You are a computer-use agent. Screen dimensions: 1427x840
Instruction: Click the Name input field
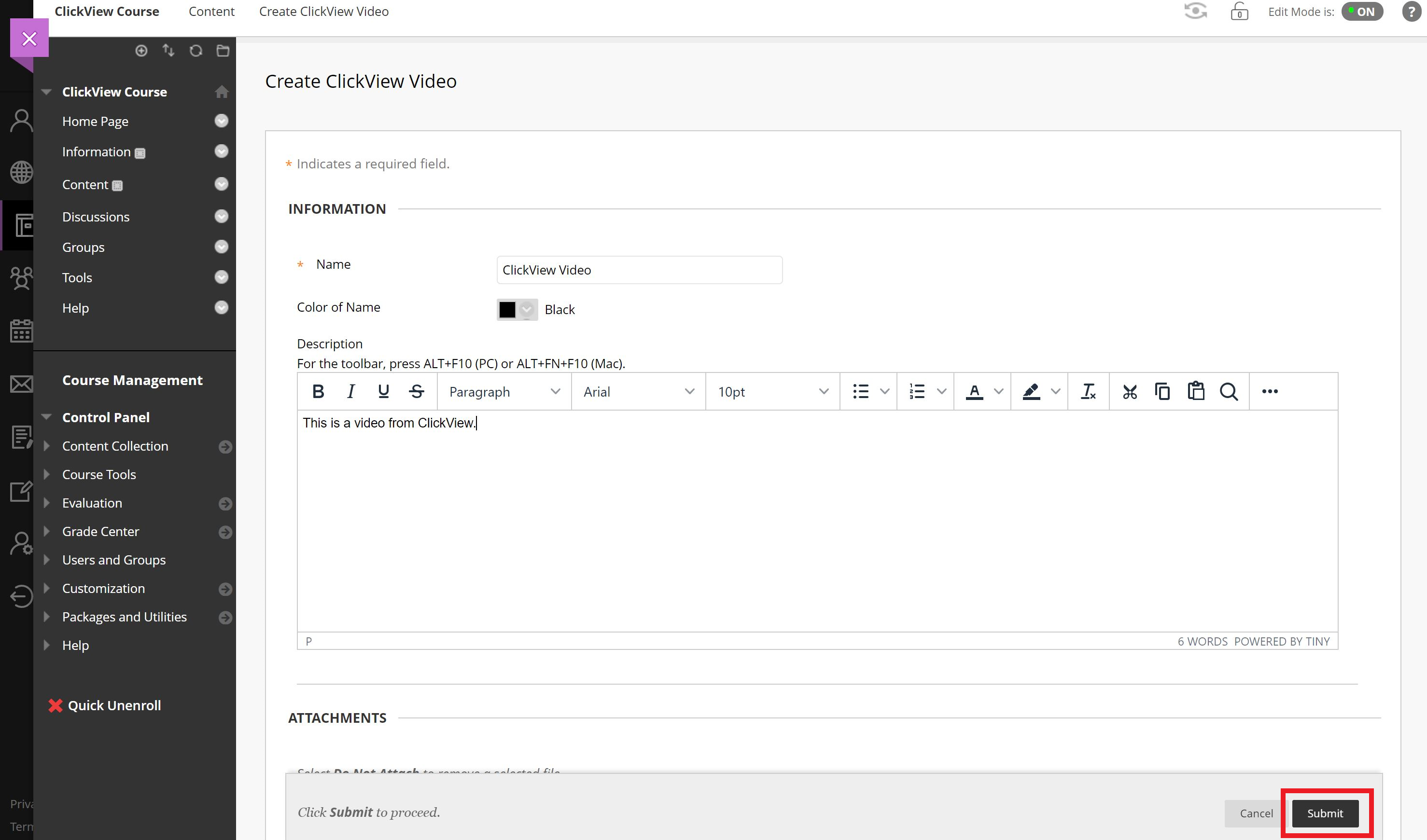(x=639, y=270)
